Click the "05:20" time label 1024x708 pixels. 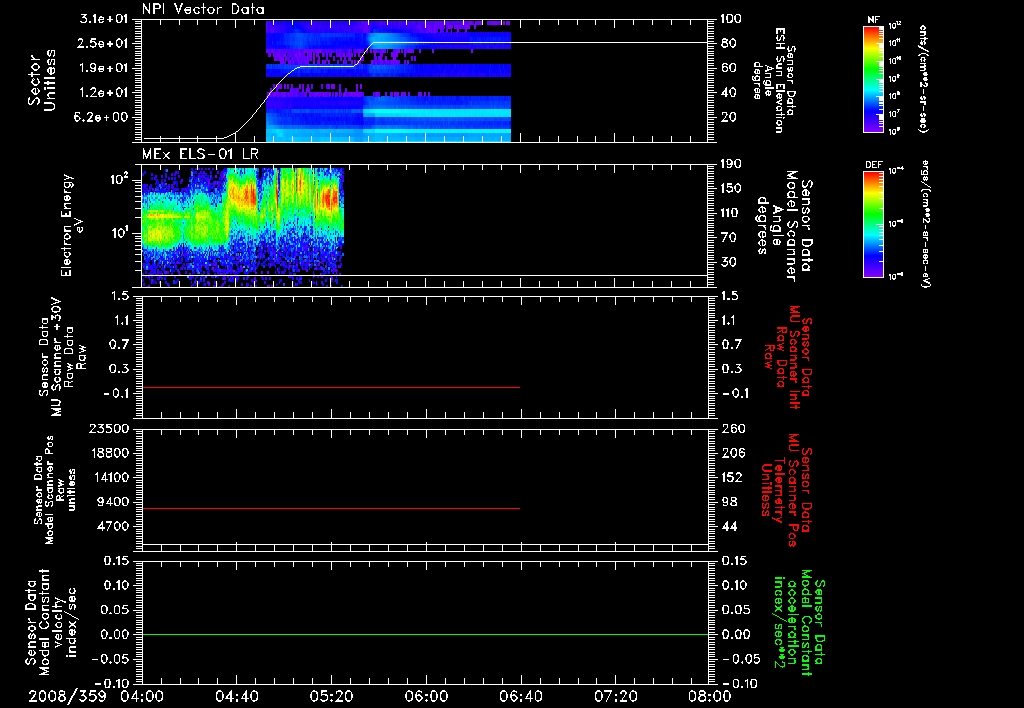331,696
